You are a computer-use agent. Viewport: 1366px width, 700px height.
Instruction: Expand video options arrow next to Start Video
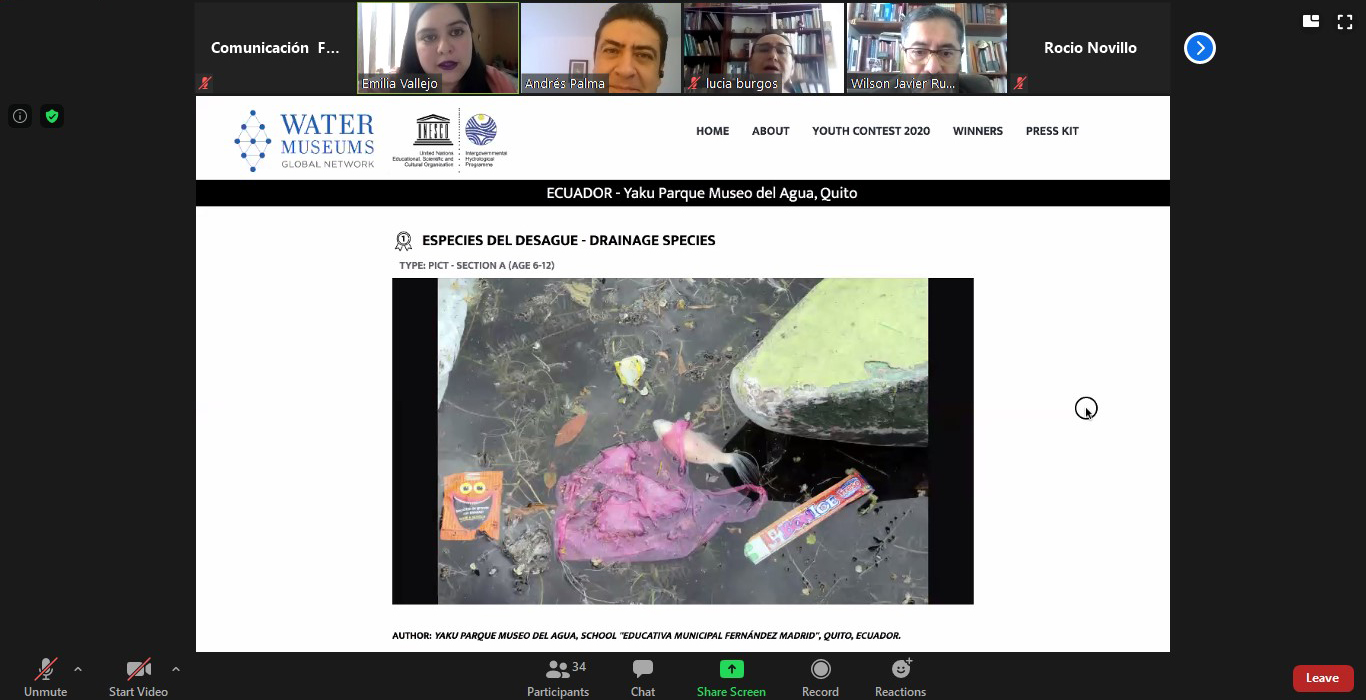(x=176, y=669)
